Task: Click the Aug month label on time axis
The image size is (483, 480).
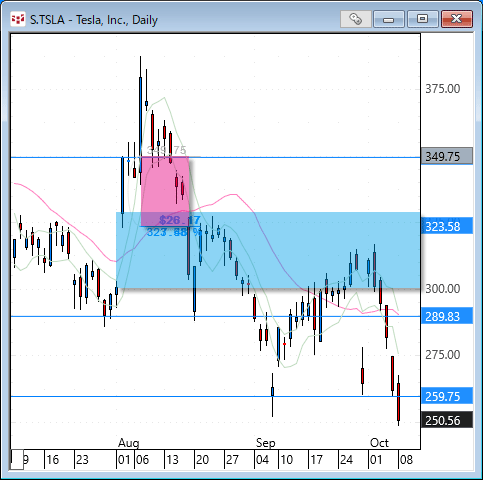Action: click(129, 443)
